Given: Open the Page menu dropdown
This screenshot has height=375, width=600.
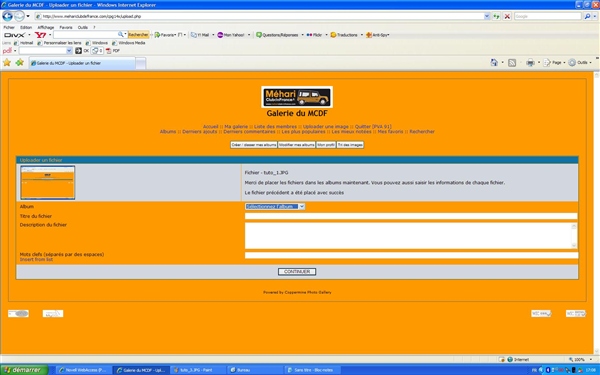Looking at the screenshot, I should pyautogui.click(x=554, y=62).
